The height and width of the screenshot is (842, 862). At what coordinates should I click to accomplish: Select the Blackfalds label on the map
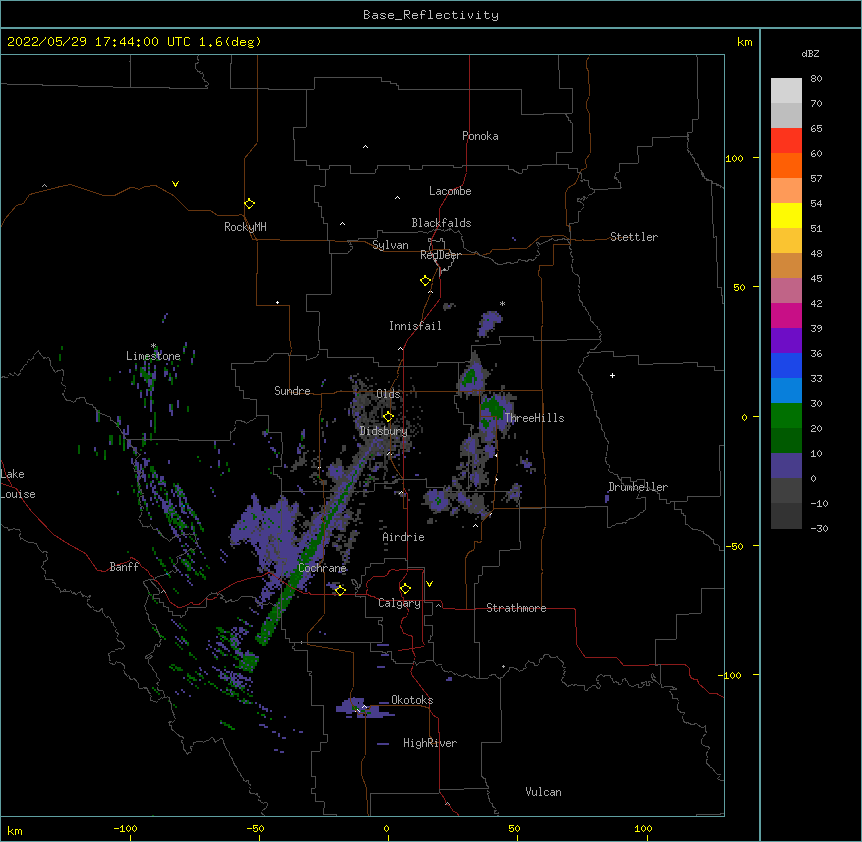pos(441,223)
